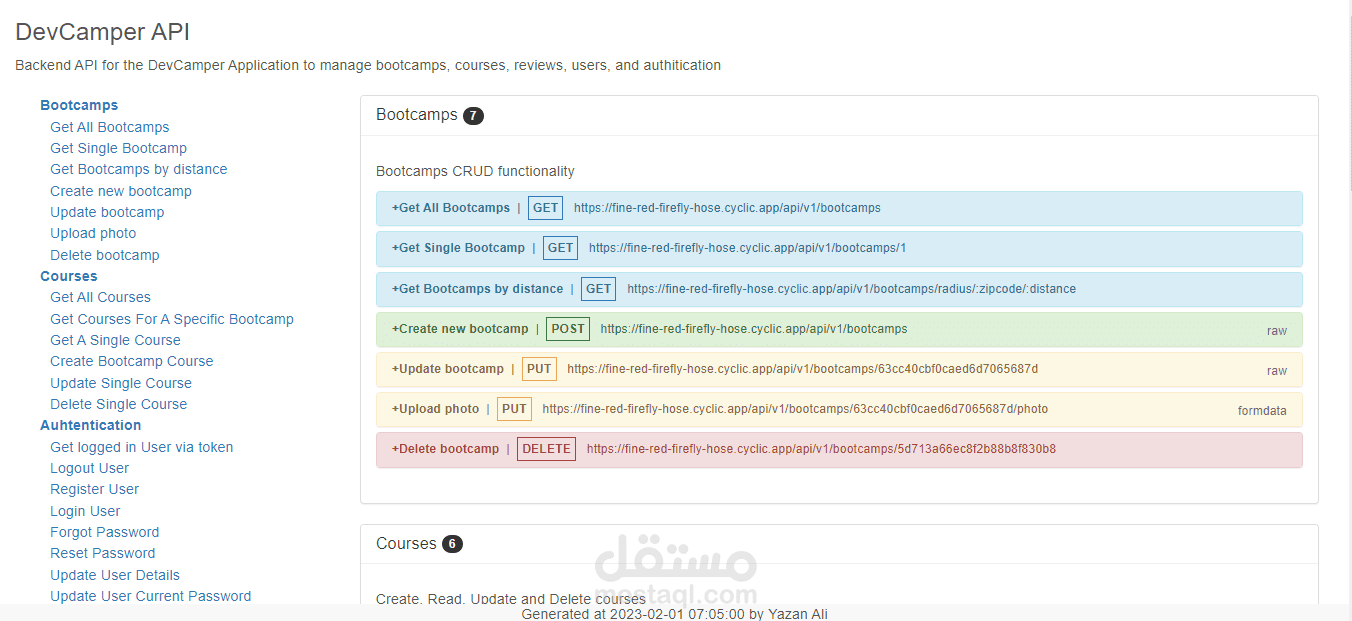Click the PUT badge on Upload photo request

514,408
